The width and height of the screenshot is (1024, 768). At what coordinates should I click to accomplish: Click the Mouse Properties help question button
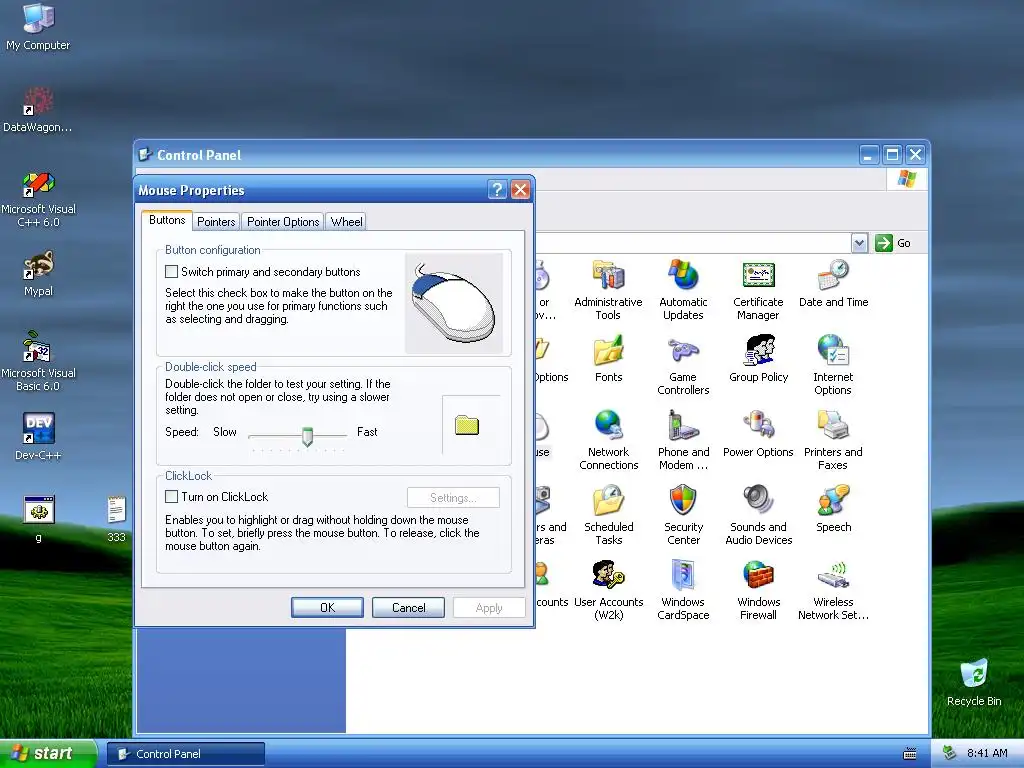(498, 189)
